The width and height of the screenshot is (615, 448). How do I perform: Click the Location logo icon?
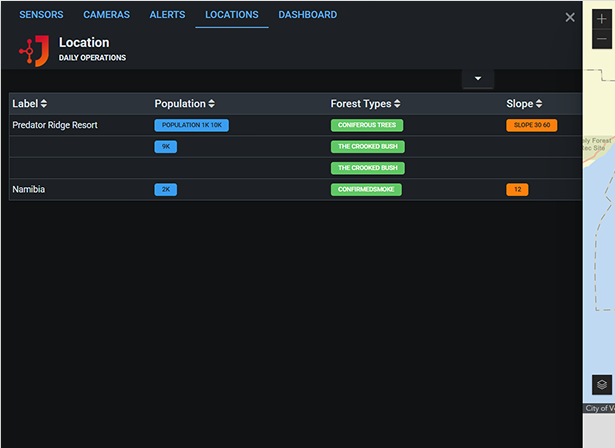(34, 50)
